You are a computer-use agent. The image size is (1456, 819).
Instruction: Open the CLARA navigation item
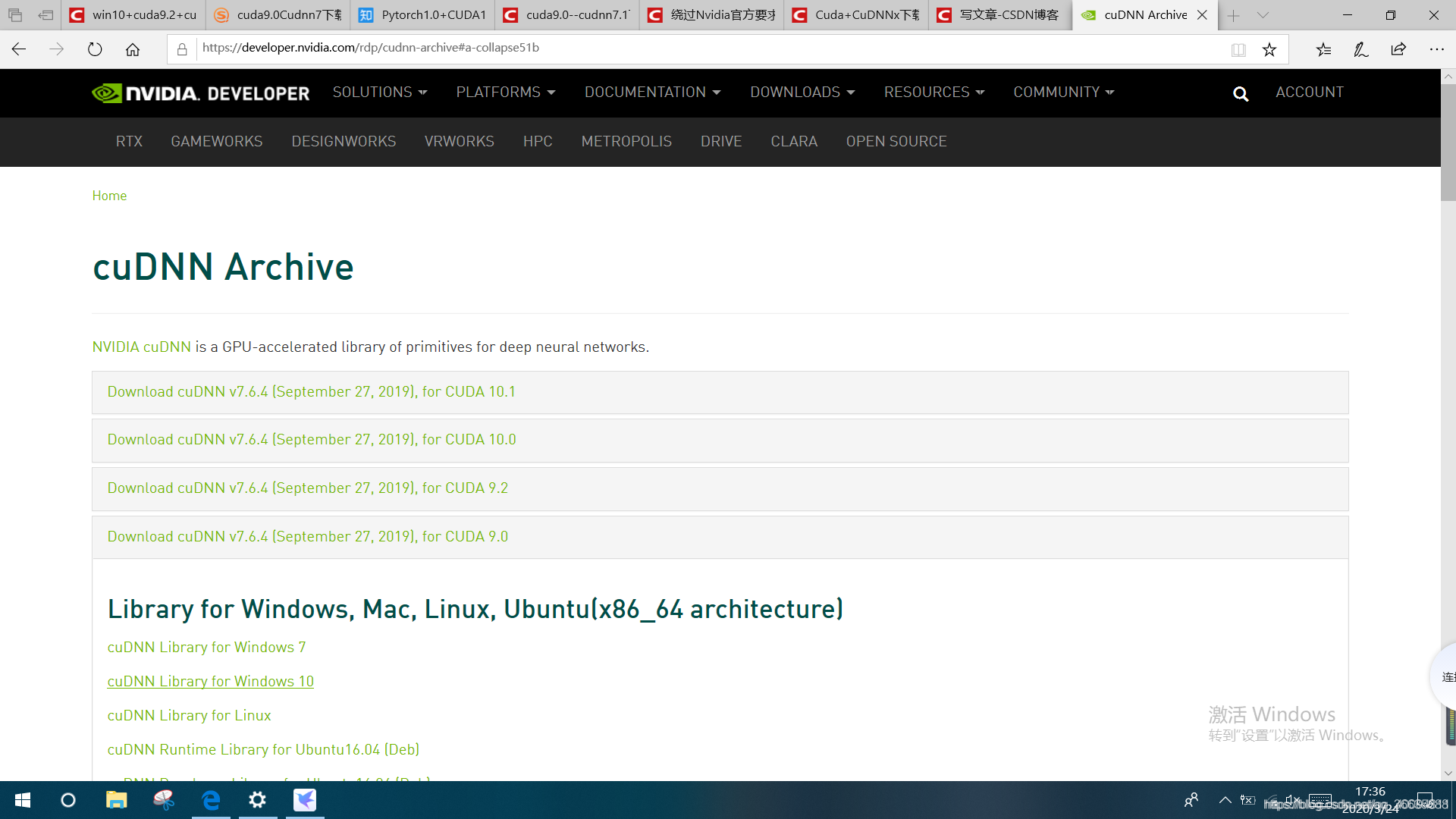coord(794,142)
